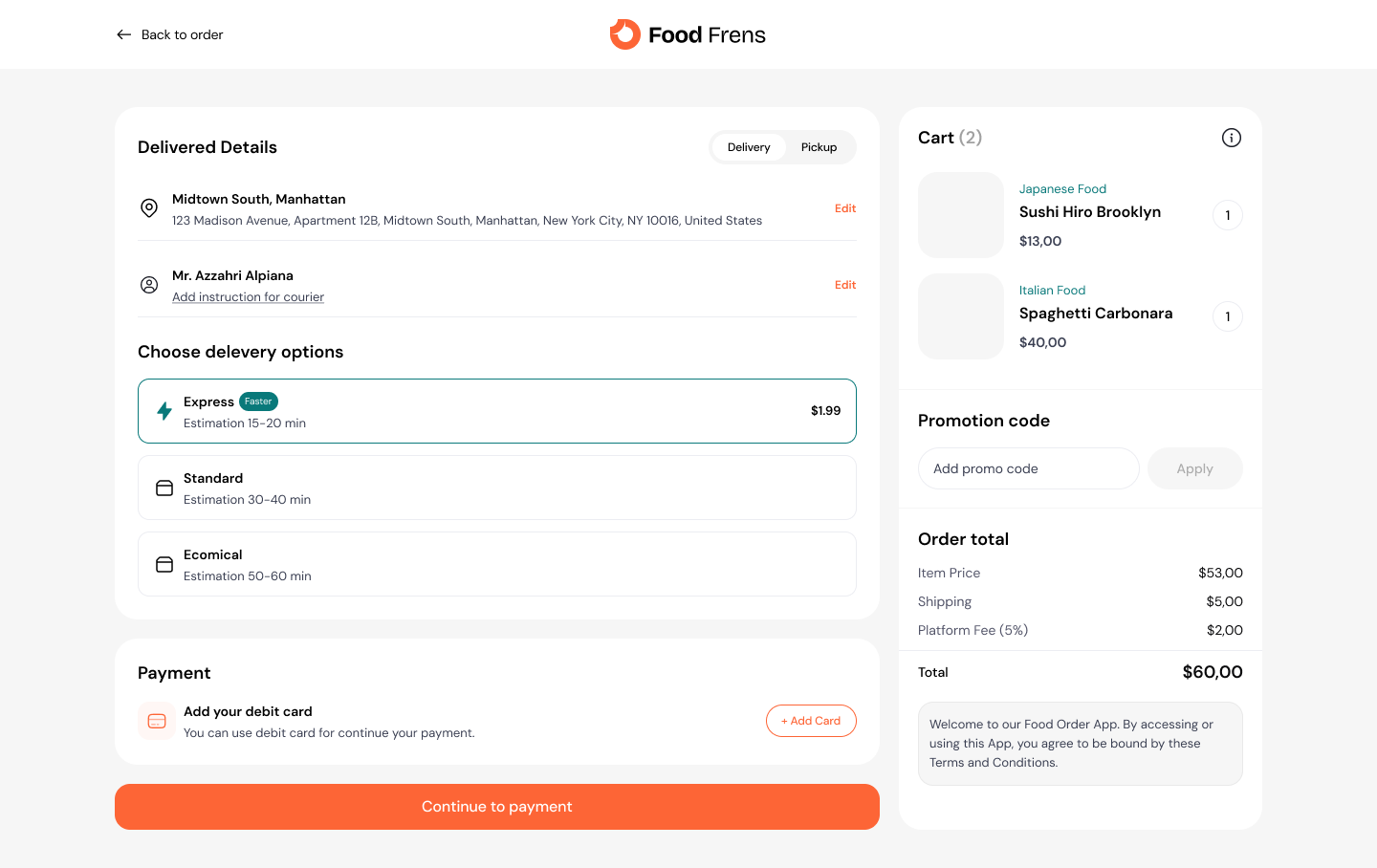Image resolution: width=1377 pixels, height=868 pixels.
Task: Choose Standard delivery option
Action: click(x=497, y=488)
